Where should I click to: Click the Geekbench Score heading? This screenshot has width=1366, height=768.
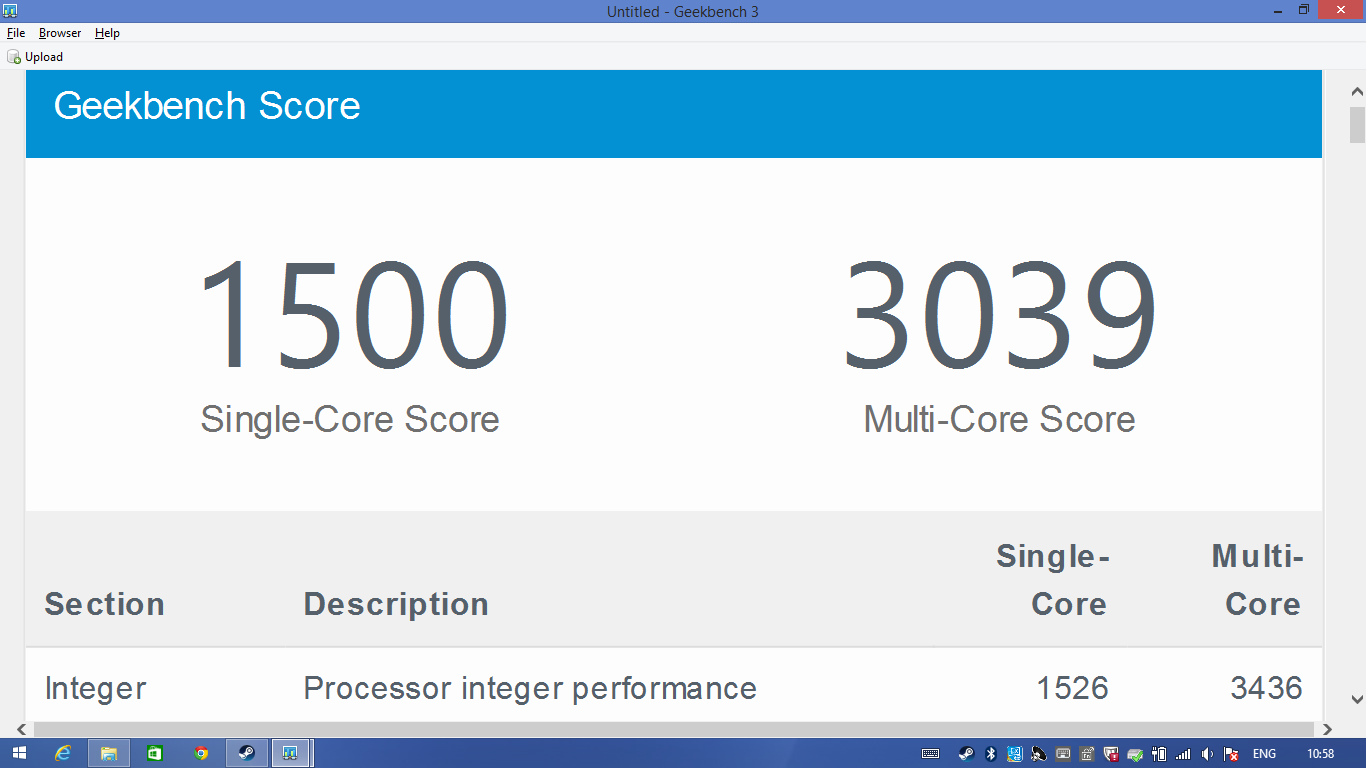pos(207,106)
